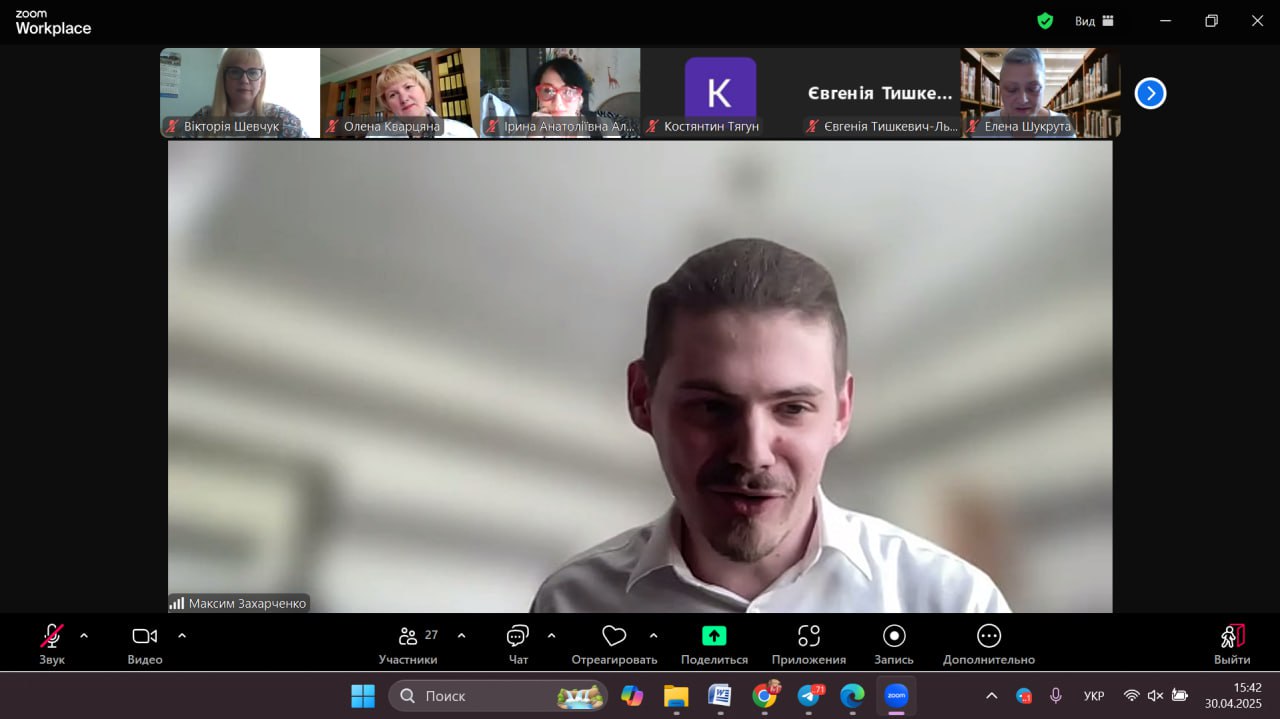Viewport: 1280px width, 719px height.
Task: Open the Apps (Приложения) icon
Action: click(808, 636)
